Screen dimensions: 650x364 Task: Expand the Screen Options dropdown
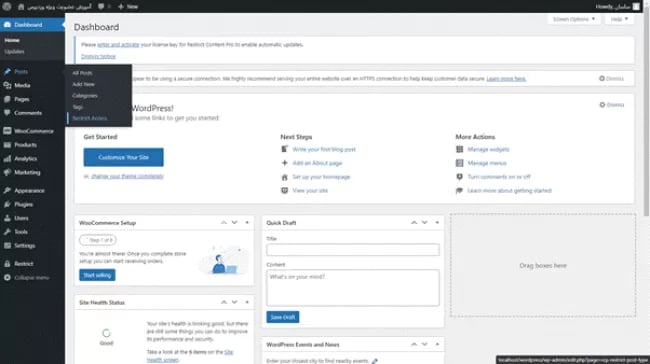click(574, 19)
